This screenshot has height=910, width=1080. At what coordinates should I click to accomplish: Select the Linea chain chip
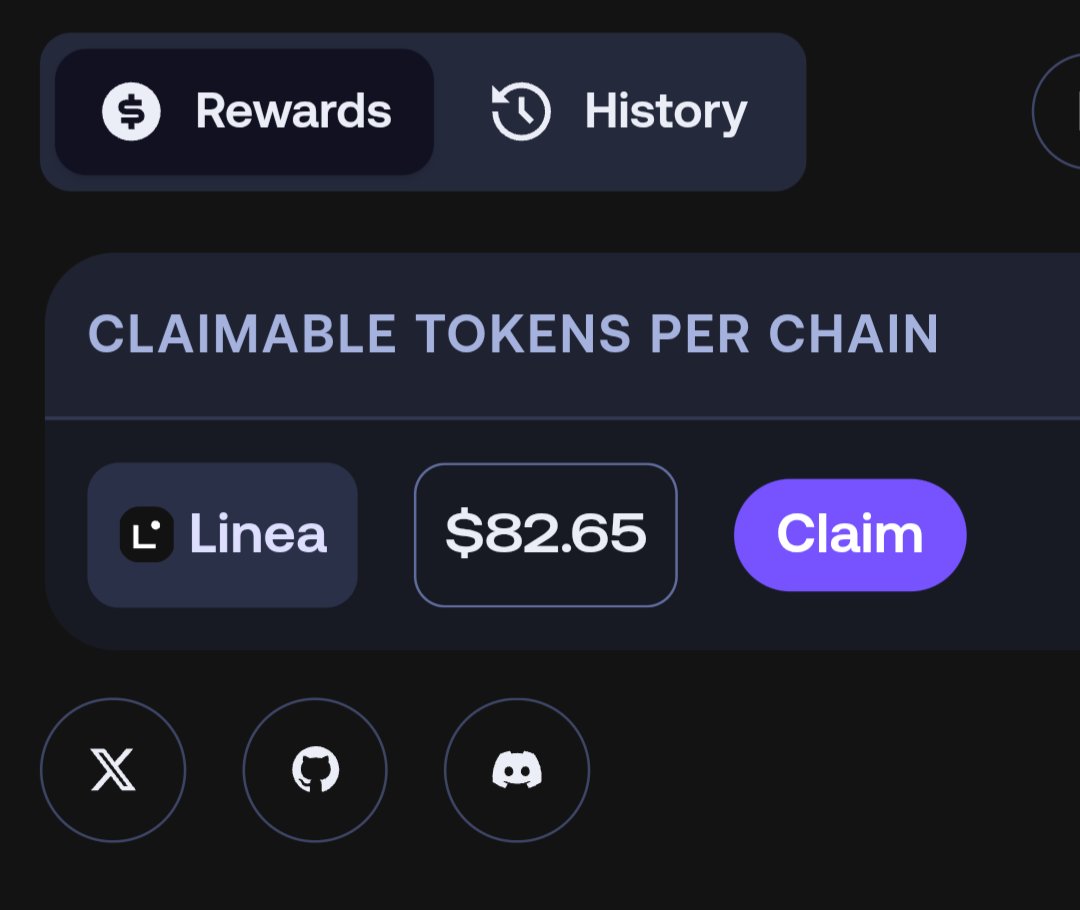point(222,534)
